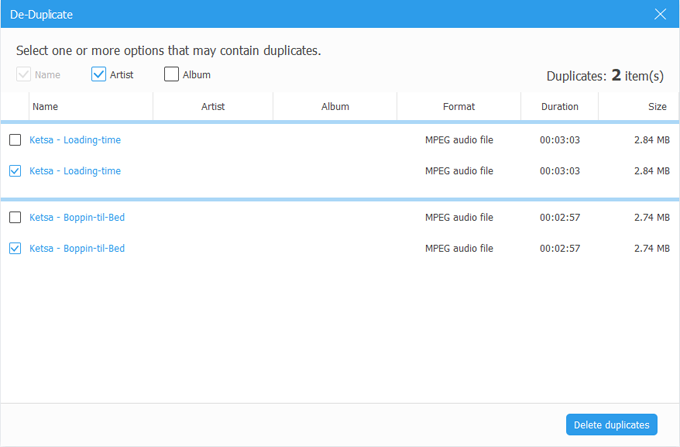Select the first Ketsa - Boppin-til-Bed title
The width and height of the screenshot is (680, 447).
click(x=77, y=217)
